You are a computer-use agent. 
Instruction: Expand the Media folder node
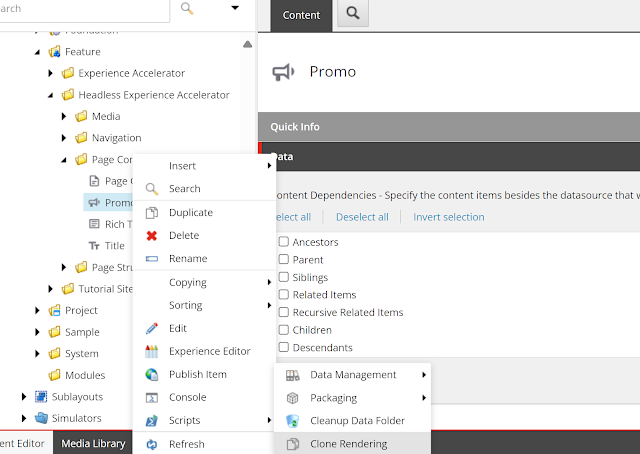point(64,116)
